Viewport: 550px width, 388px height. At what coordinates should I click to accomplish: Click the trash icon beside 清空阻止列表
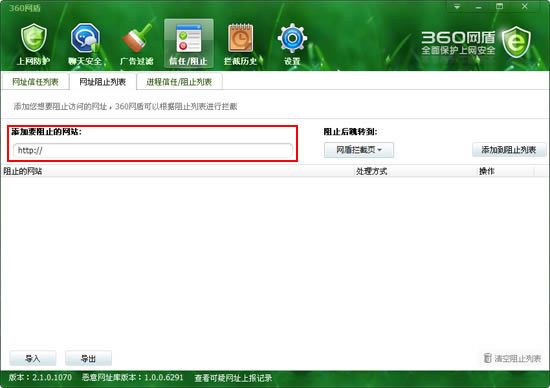(487, 358)
